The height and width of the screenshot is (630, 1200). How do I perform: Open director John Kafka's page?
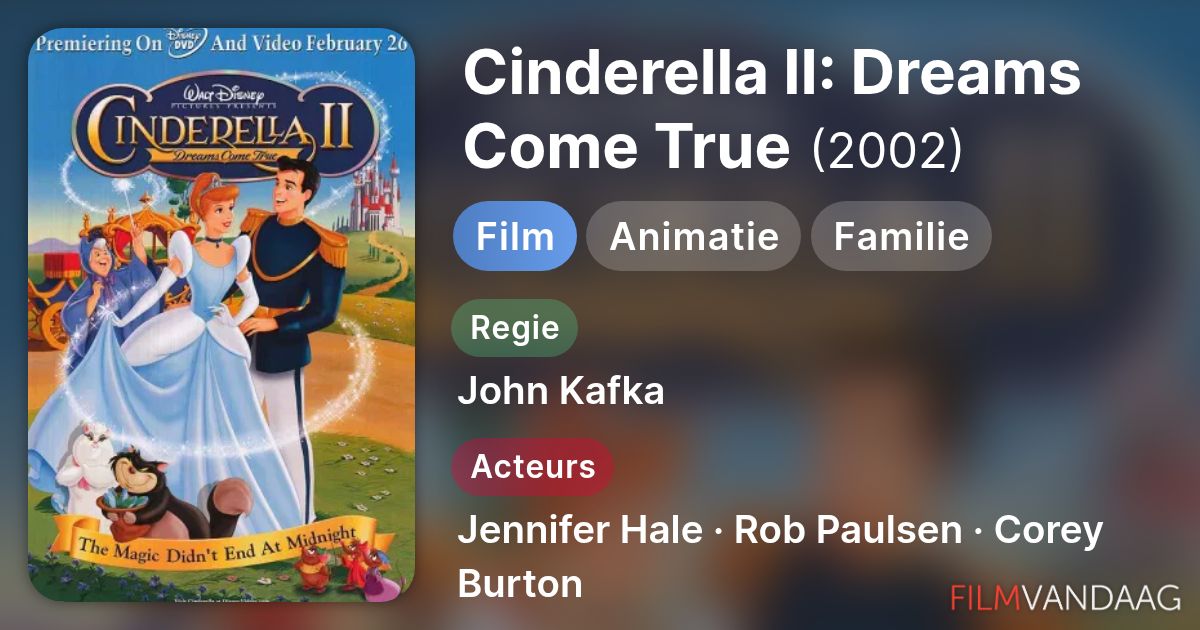point(560,391)
